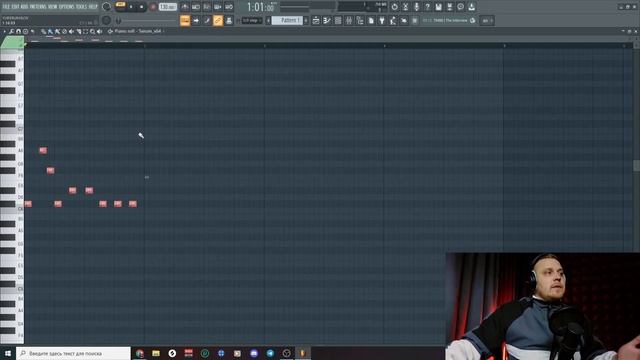The height and width of the screenshot is (360, 640).
Task: Open the Mixer icon
Action: pos(349,20)
